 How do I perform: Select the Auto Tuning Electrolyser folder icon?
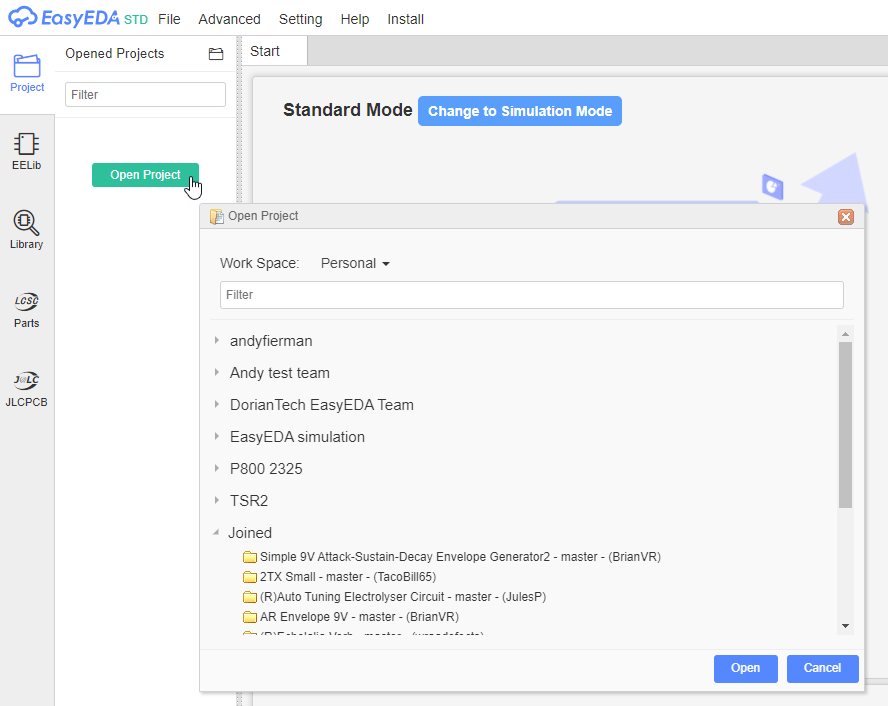(x=250, y=597)
